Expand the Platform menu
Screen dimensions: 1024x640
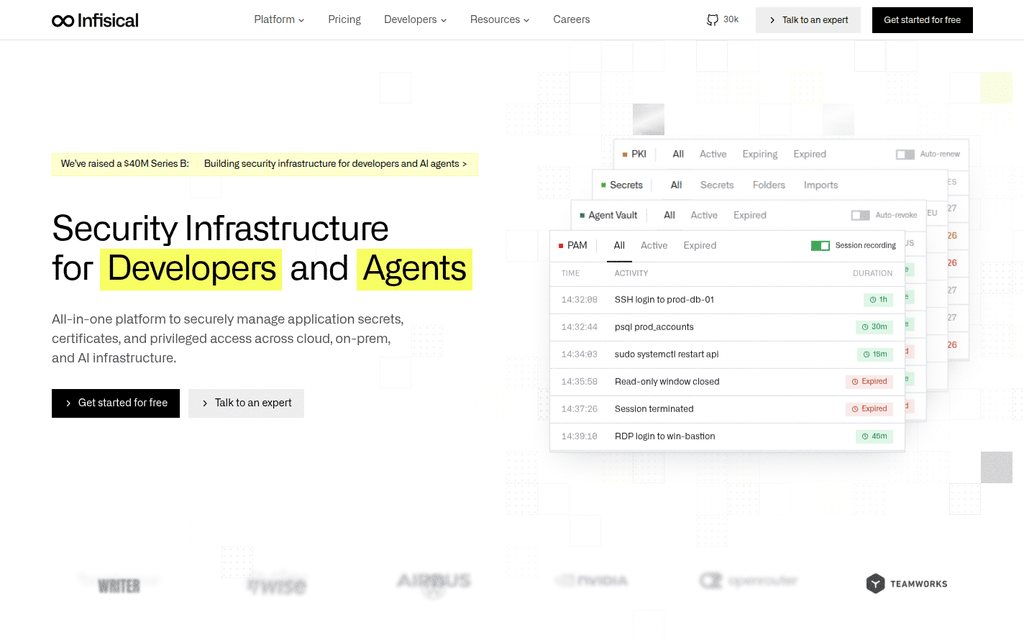(x=279, y=20)
